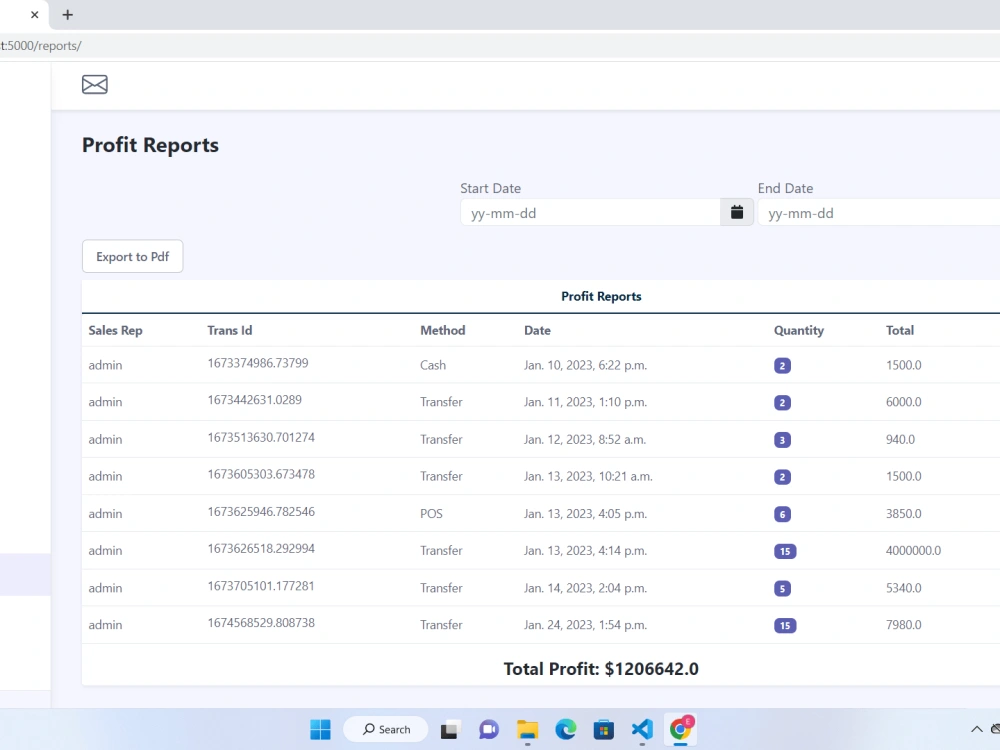Click the Method column header

pos(443,330)
